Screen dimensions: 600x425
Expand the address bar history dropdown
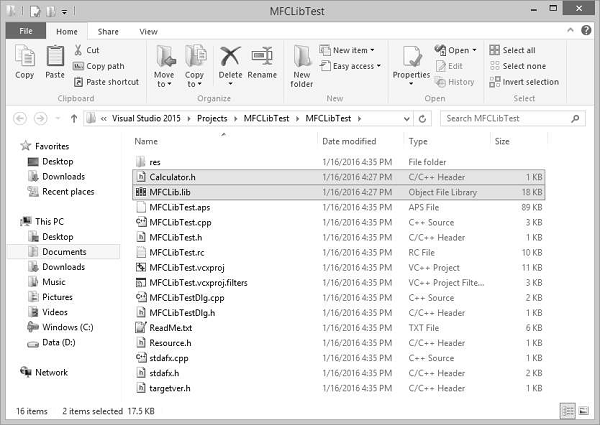(x=406, y=119)
